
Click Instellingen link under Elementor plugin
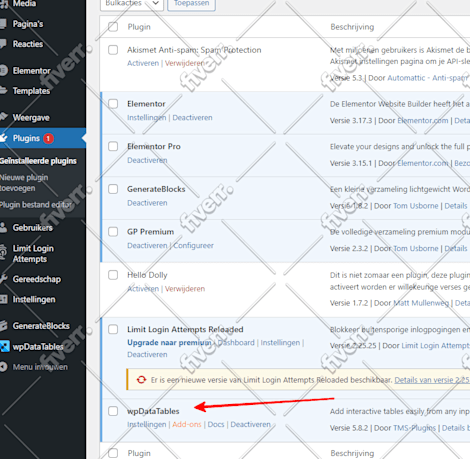pyautogui.click(x=147, y=118)
